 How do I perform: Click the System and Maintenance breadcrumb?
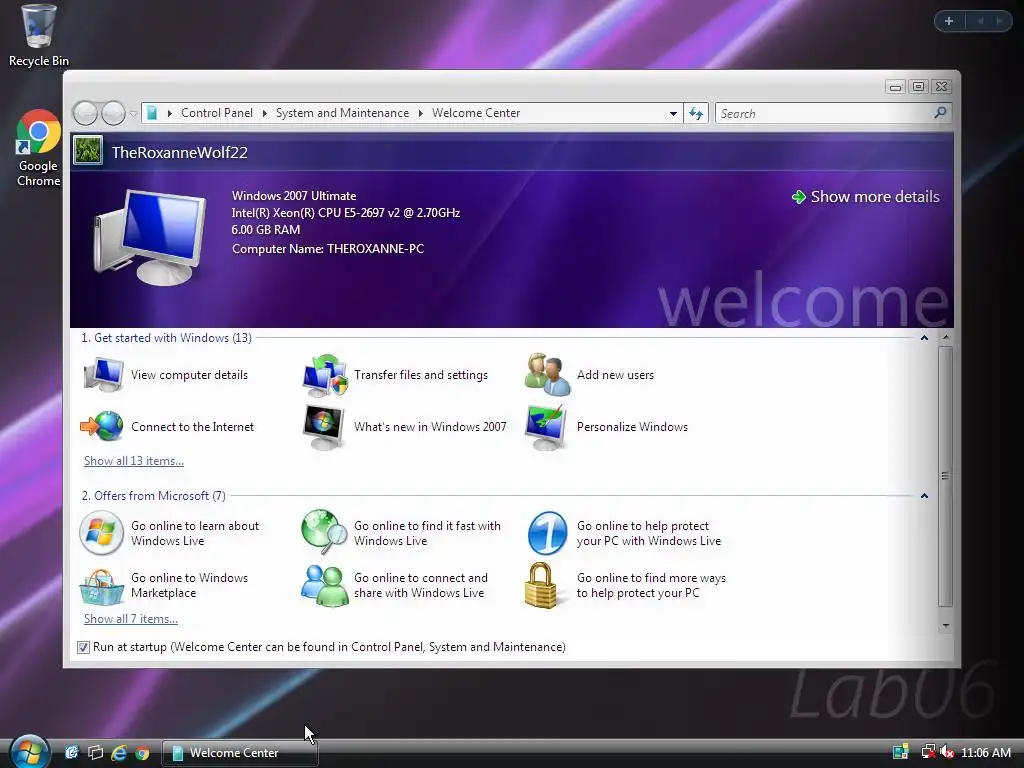342,113
